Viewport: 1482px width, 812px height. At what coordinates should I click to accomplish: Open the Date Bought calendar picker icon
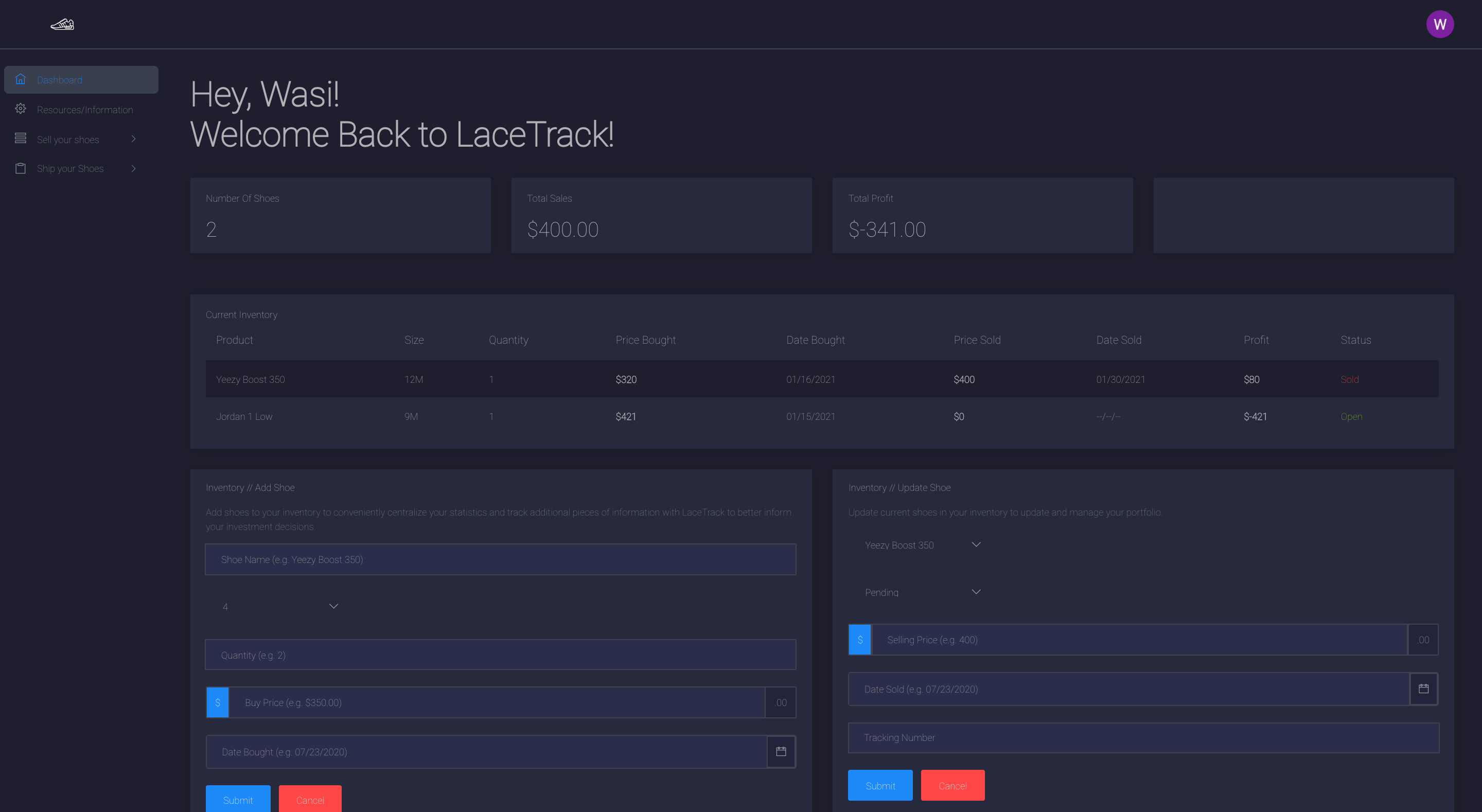pos(781,752)
